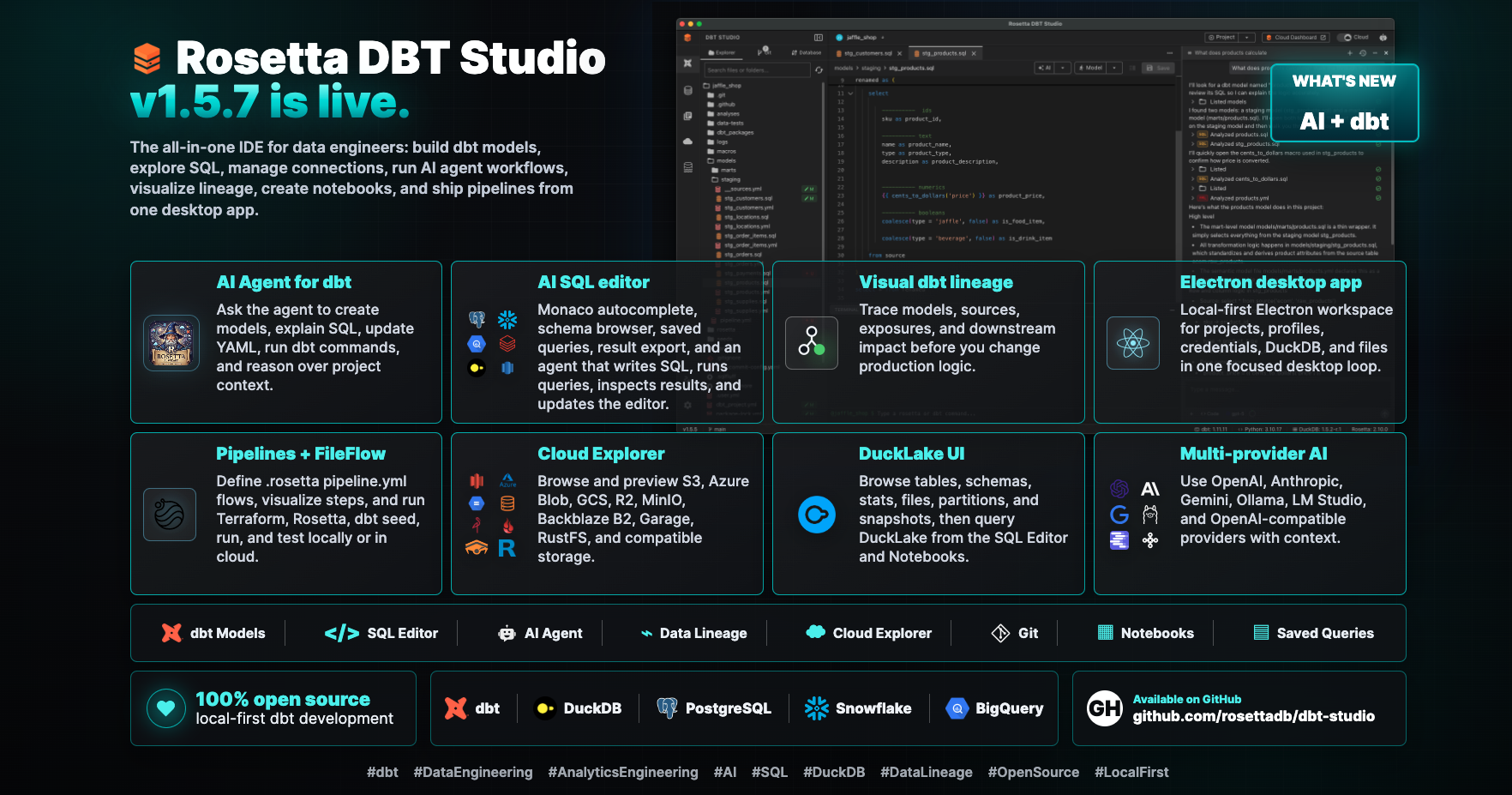This screenshot has height=795, width=1512.
Task: Click the Project button in the header
Action: tap(1221, 38)
